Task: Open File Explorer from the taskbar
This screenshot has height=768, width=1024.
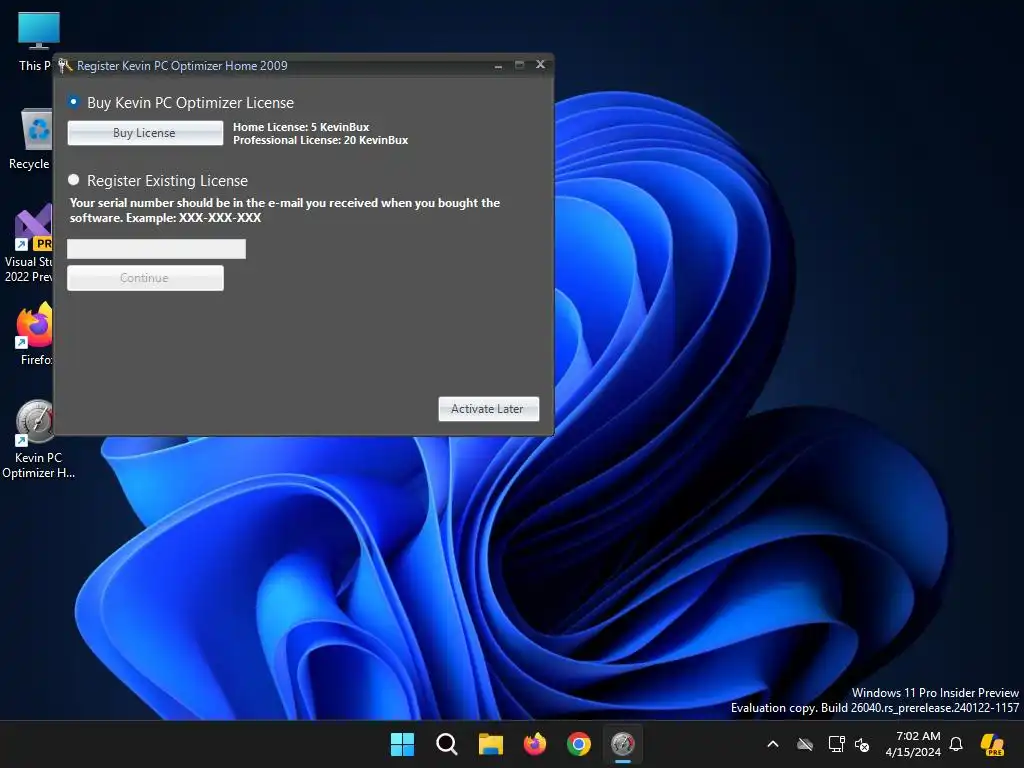Action: pyautogui.click(x=490, y=744)
